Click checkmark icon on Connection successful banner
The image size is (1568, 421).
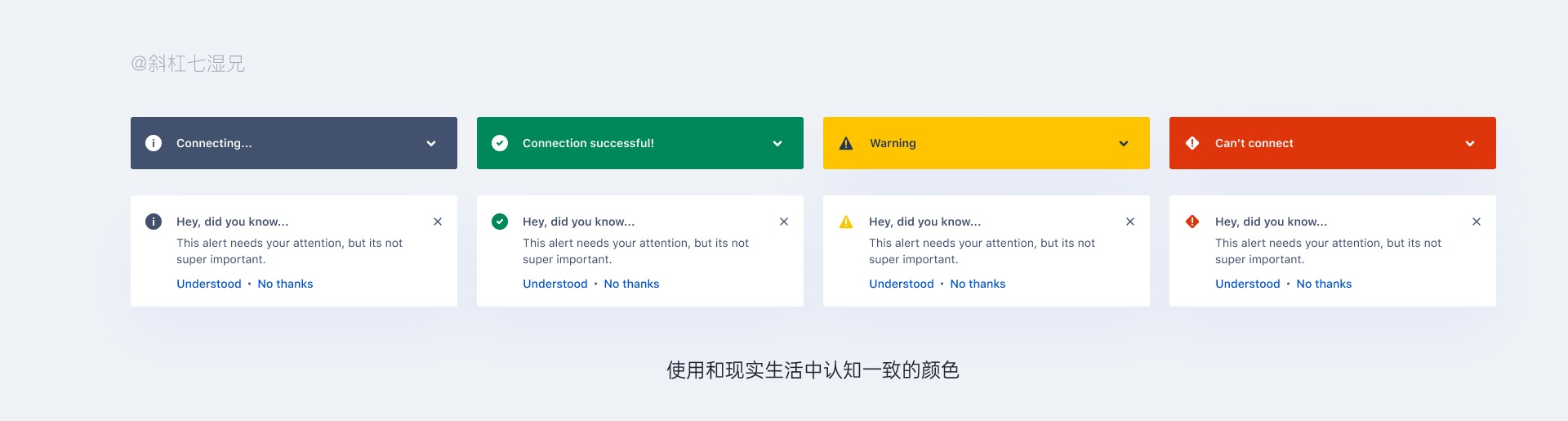coord(500,143)
